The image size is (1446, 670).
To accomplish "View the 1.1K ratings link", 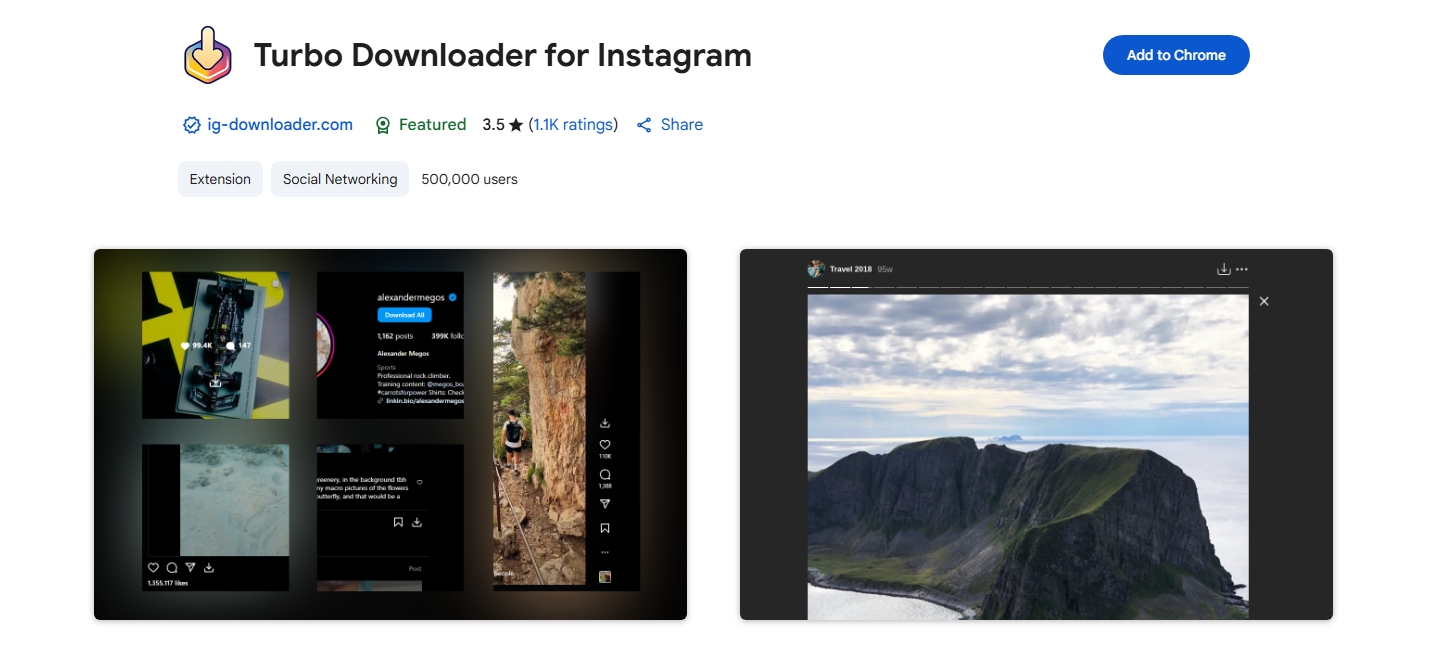I will pos(573,125).
